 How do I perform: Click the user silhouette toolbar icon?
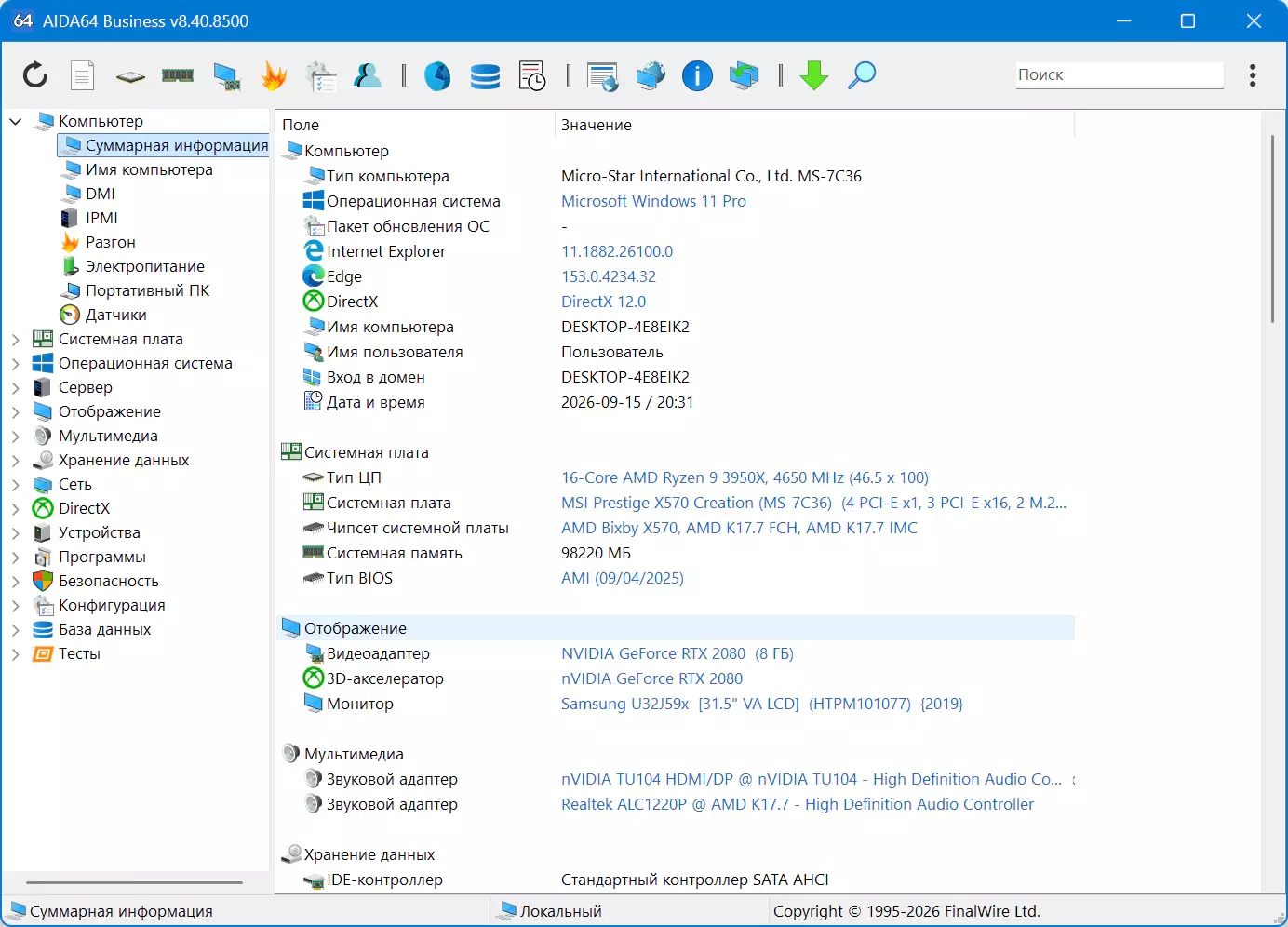click(x=368, y=75)
